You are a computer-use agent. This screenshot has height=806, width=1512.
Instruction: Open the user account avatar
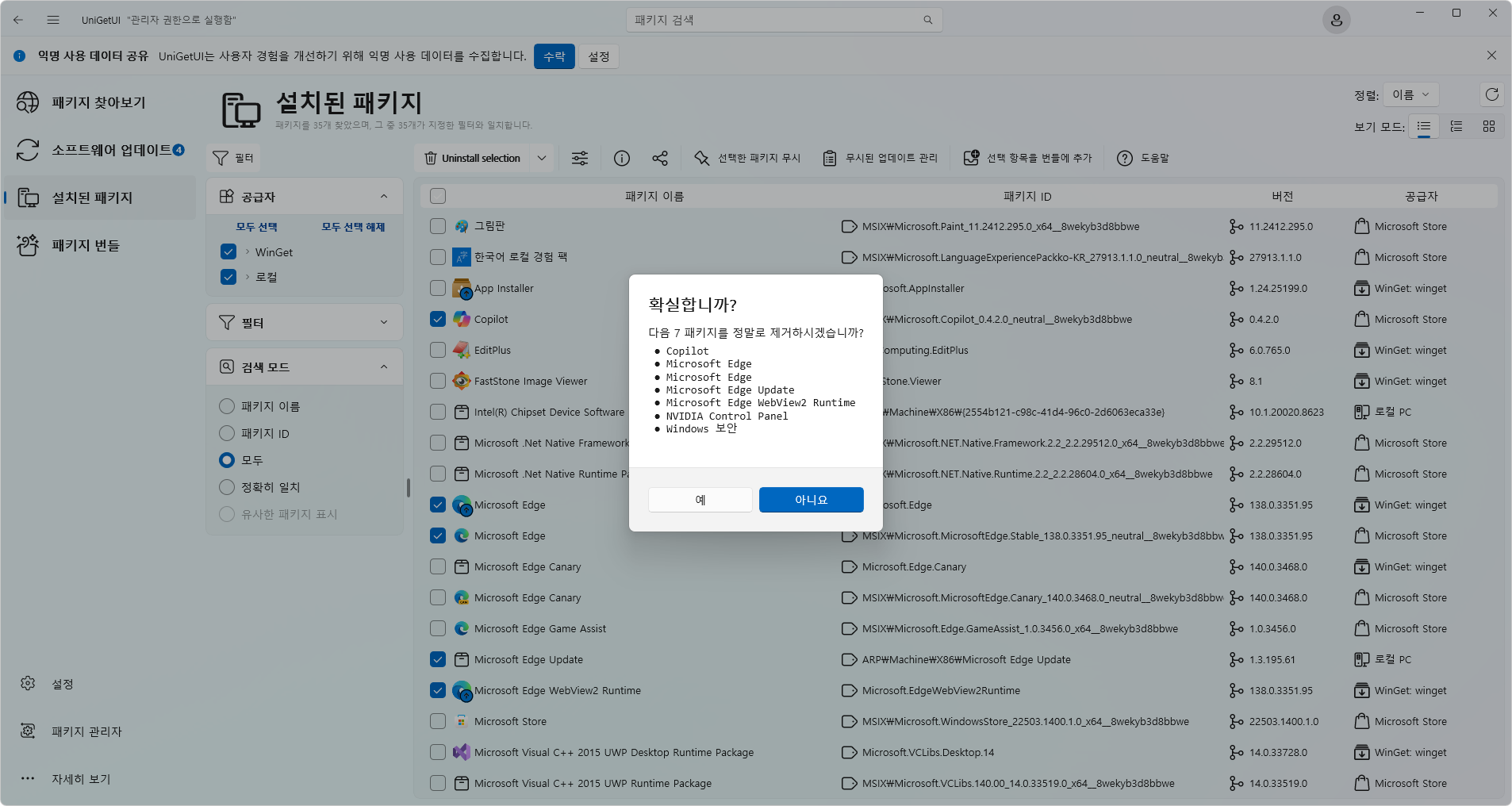pyautogui.click(x=1336, y=20)
